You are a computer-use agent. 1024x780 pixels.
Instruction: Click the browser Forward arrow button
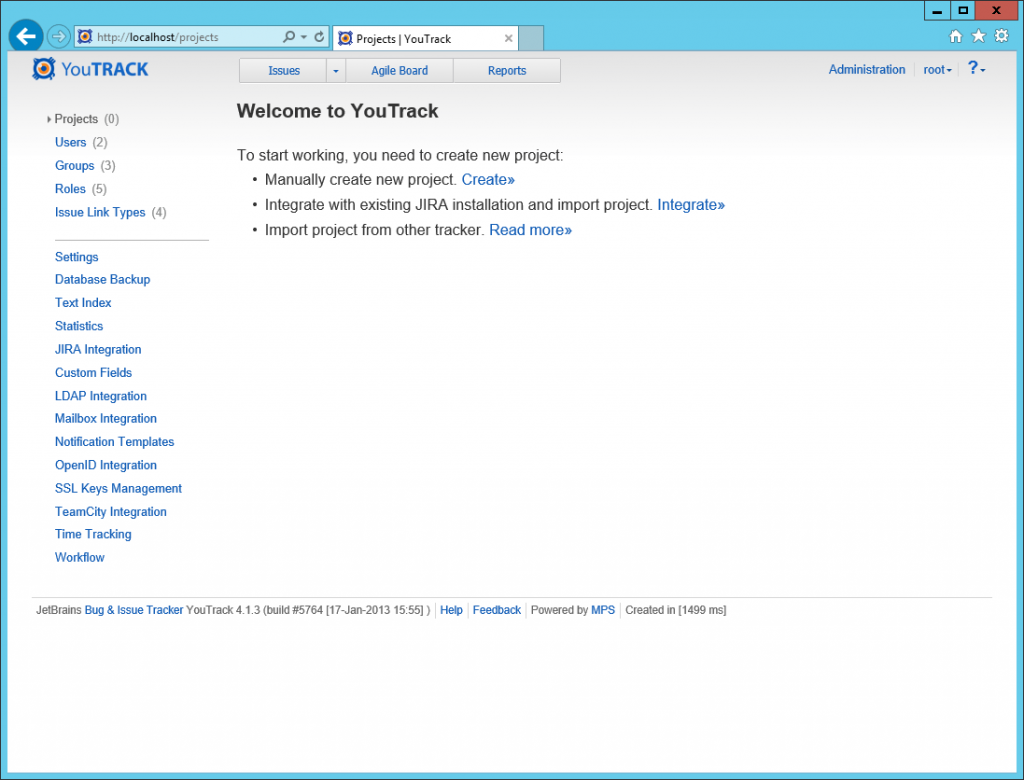click(59, 37)
